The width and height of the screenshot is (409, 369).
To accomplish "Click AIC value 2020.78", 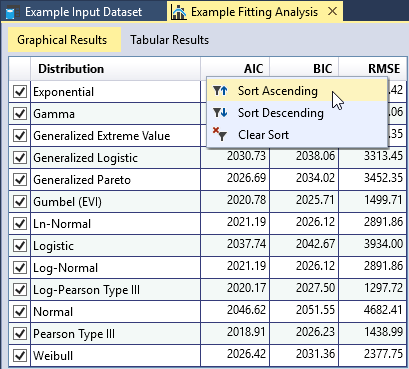I will (x=246, y=200).
